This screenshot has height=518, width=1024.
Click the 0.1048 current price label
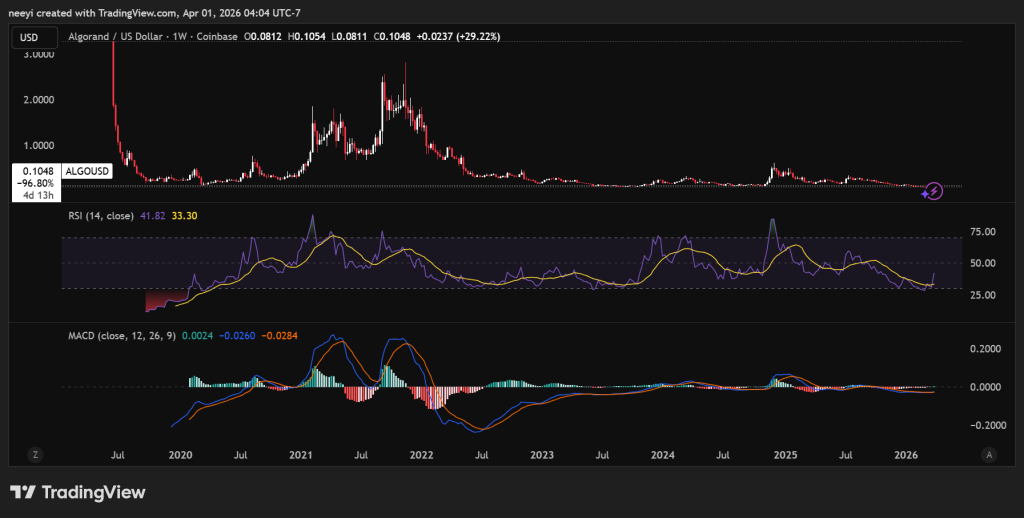pos(36,172)
